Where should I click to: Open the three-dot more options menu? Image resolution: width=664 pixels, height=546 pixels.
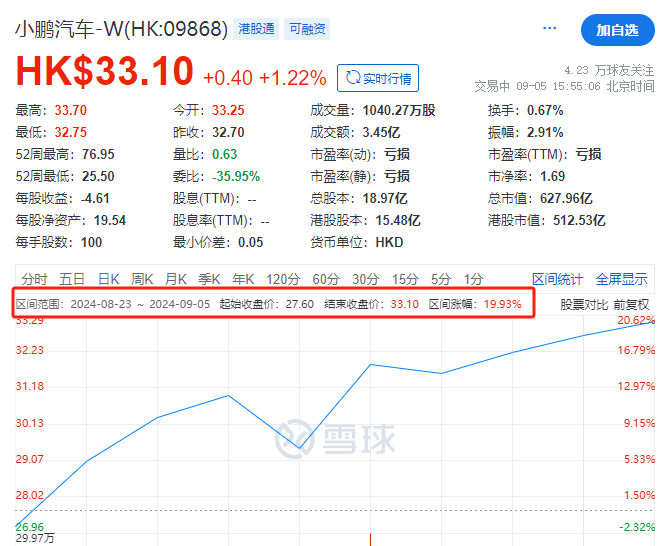click(x=549, y=28)
